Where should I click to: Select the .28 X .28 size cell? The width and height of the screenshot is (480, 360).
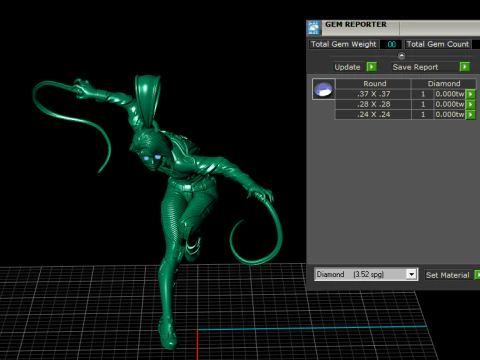click(373, 104)
